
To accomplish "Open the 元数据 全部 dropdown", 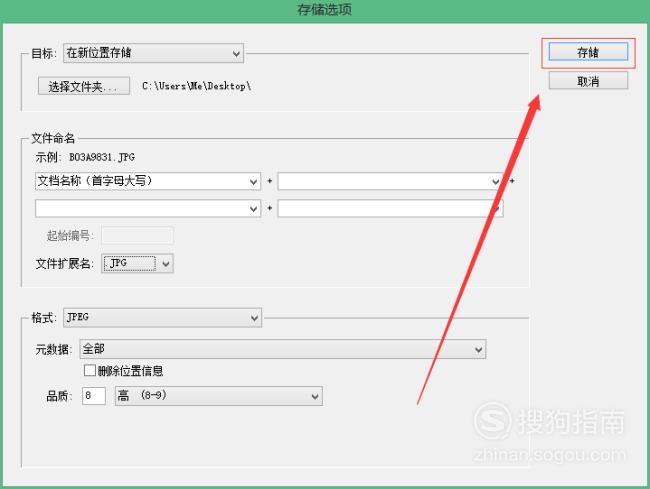I will [x=283, y=349].
